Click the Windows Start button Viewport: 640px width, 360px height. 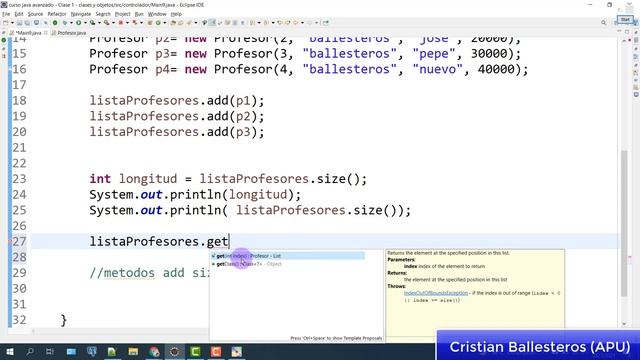(9, 351)
